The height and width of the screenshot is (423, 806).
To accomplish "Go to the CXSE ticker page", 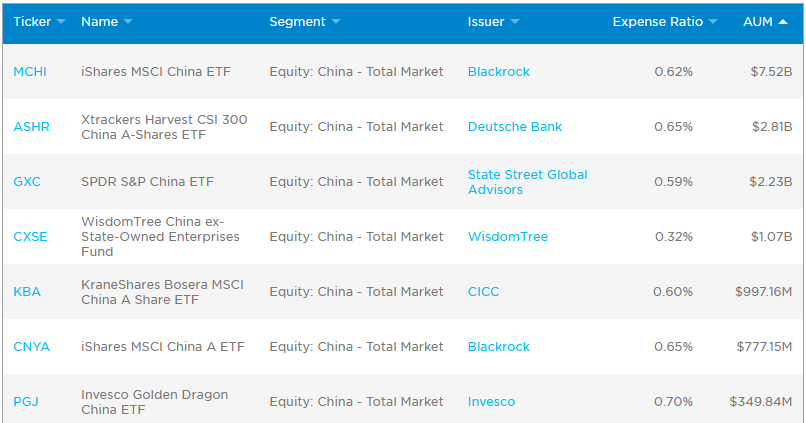I will pyautogui.click(x=30, y=237).
